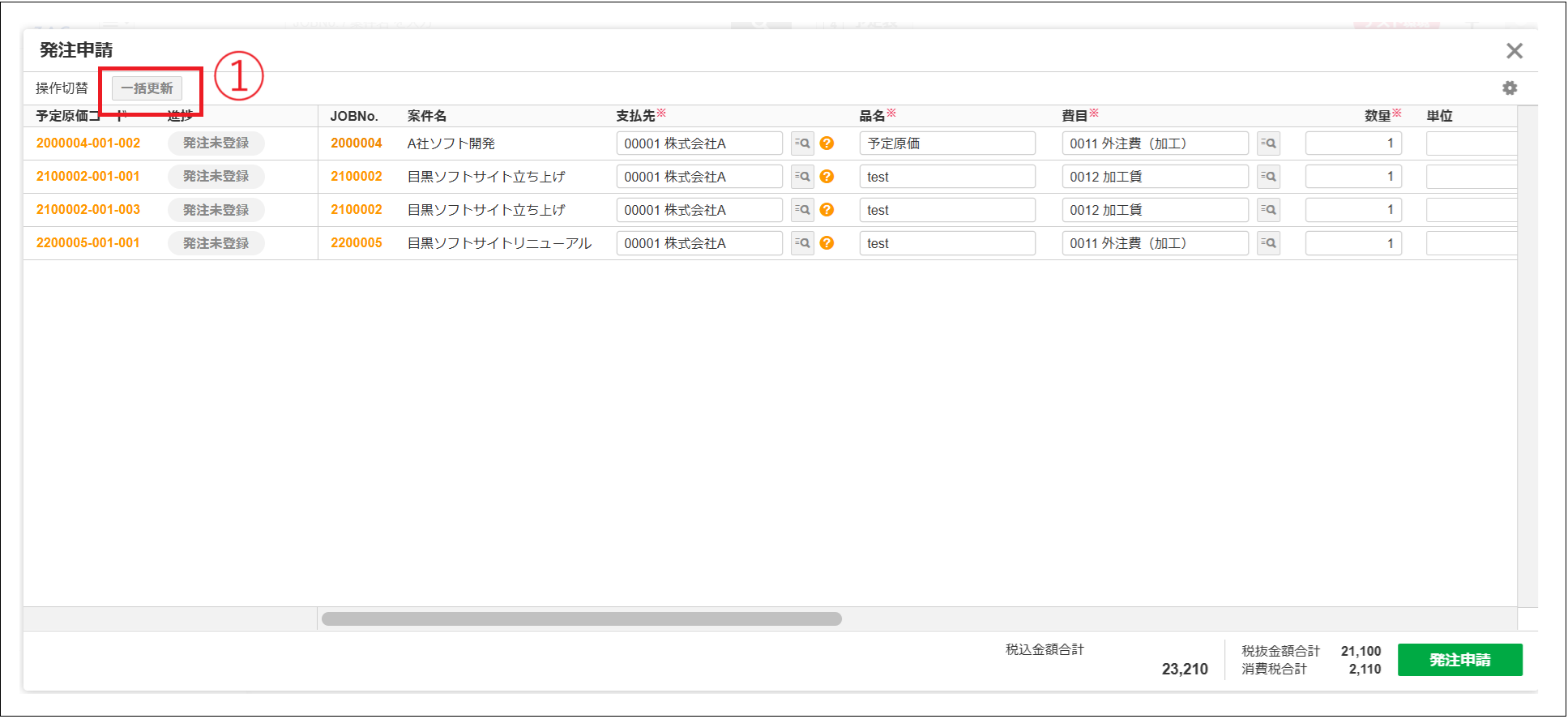The height and width of the screenshot is (719, 1568).
Task: Click 数量 field in 2200005-001-001 row
Action: click(1352, 243)
